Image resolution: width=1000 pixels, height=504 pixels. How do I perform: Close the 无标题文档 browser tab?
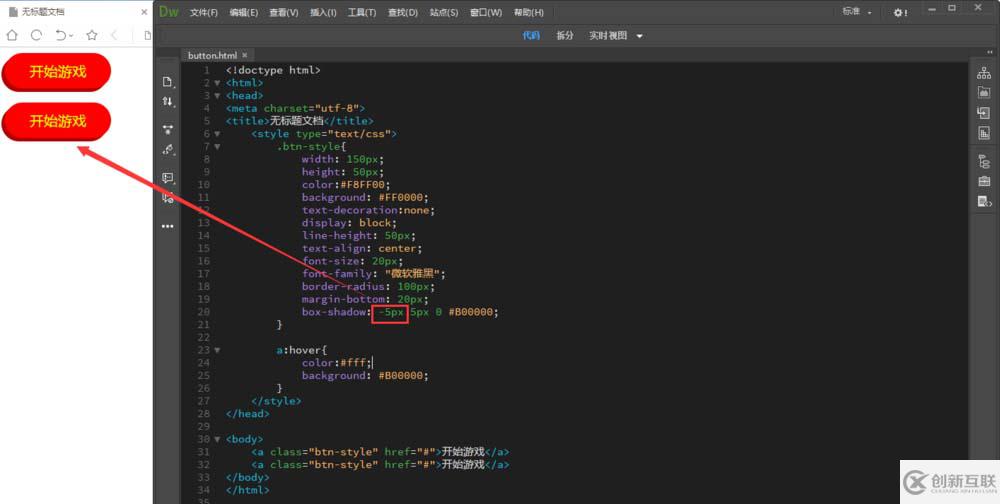click(144, 12)
